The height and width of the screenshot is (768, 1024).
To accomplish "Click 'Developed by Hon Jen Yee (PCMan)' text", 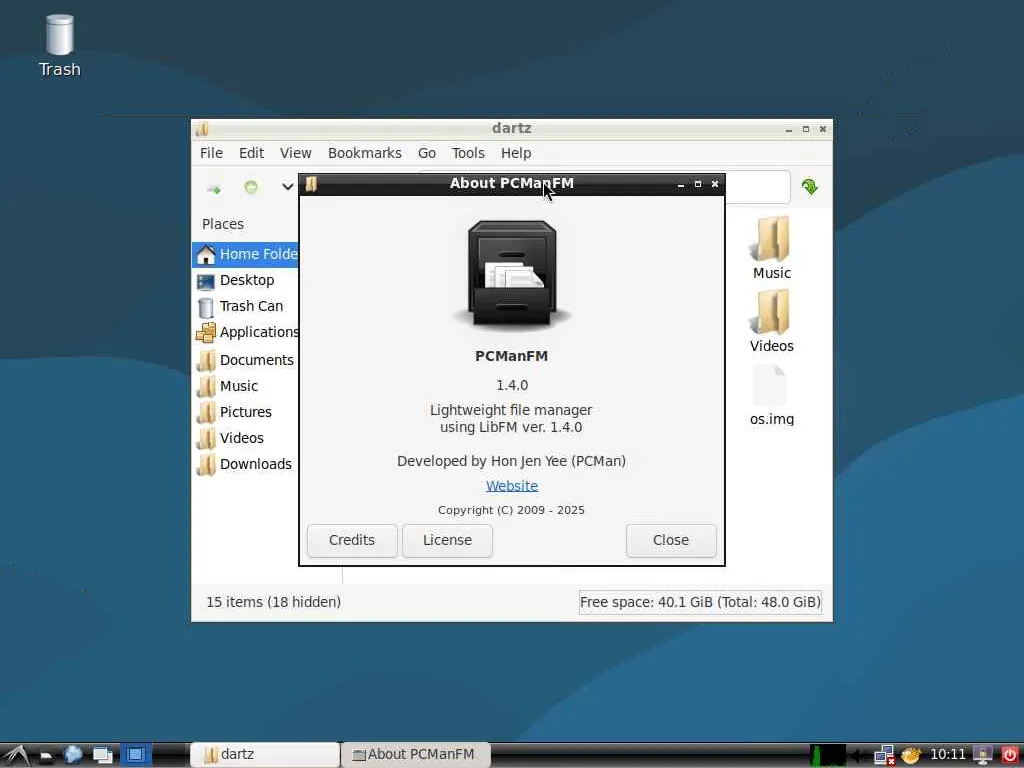I will (511, 461).
